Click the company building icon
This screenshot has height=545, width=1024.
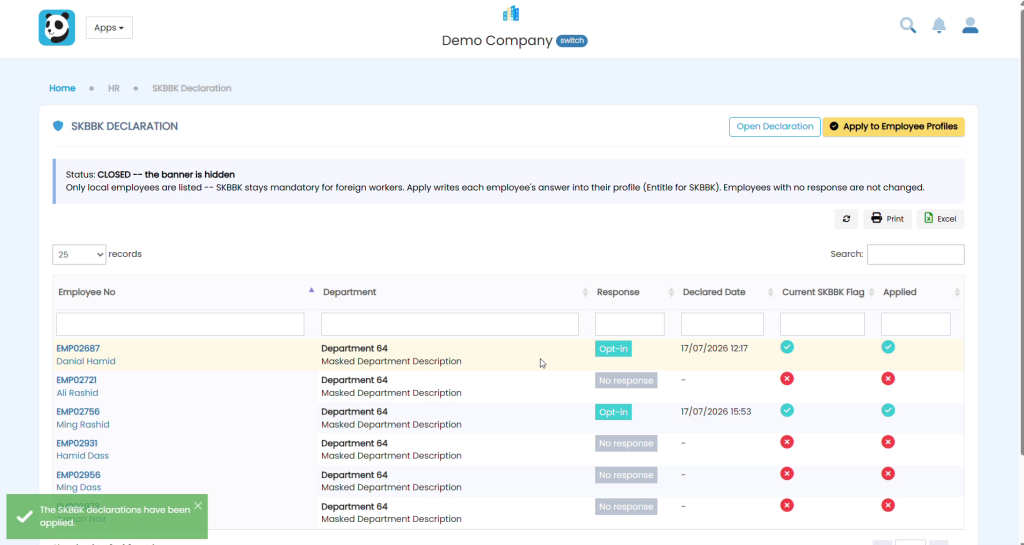coord(511,14)
